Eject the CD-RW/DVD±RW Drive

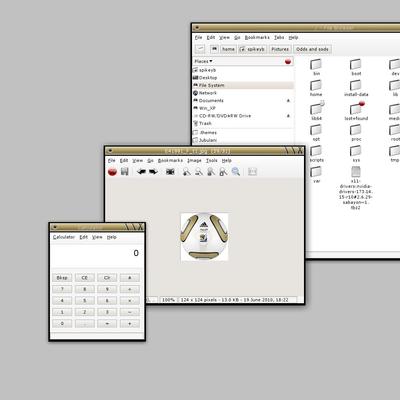288,116
